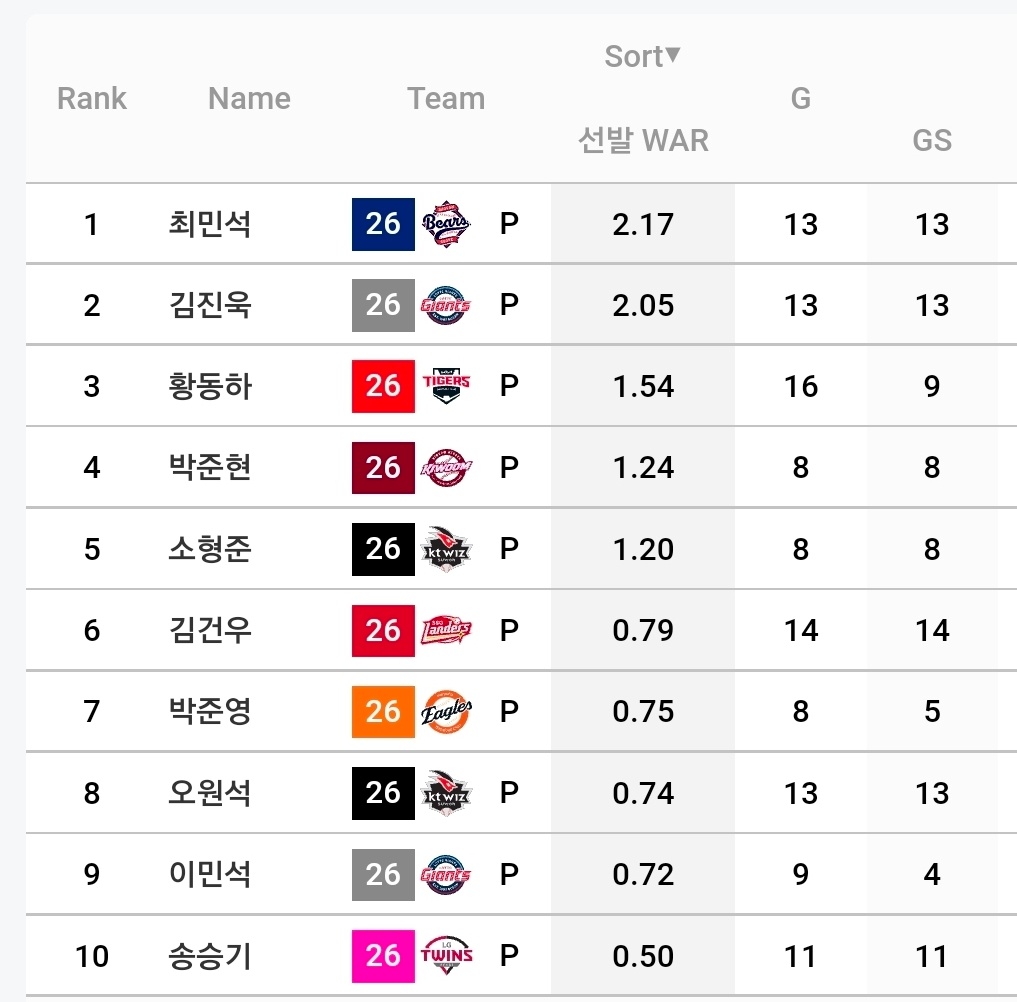Sort table by the G column header
The width and height of the screenshot is (1017, 1002).
pyautogui.click(x=800, y=99)
